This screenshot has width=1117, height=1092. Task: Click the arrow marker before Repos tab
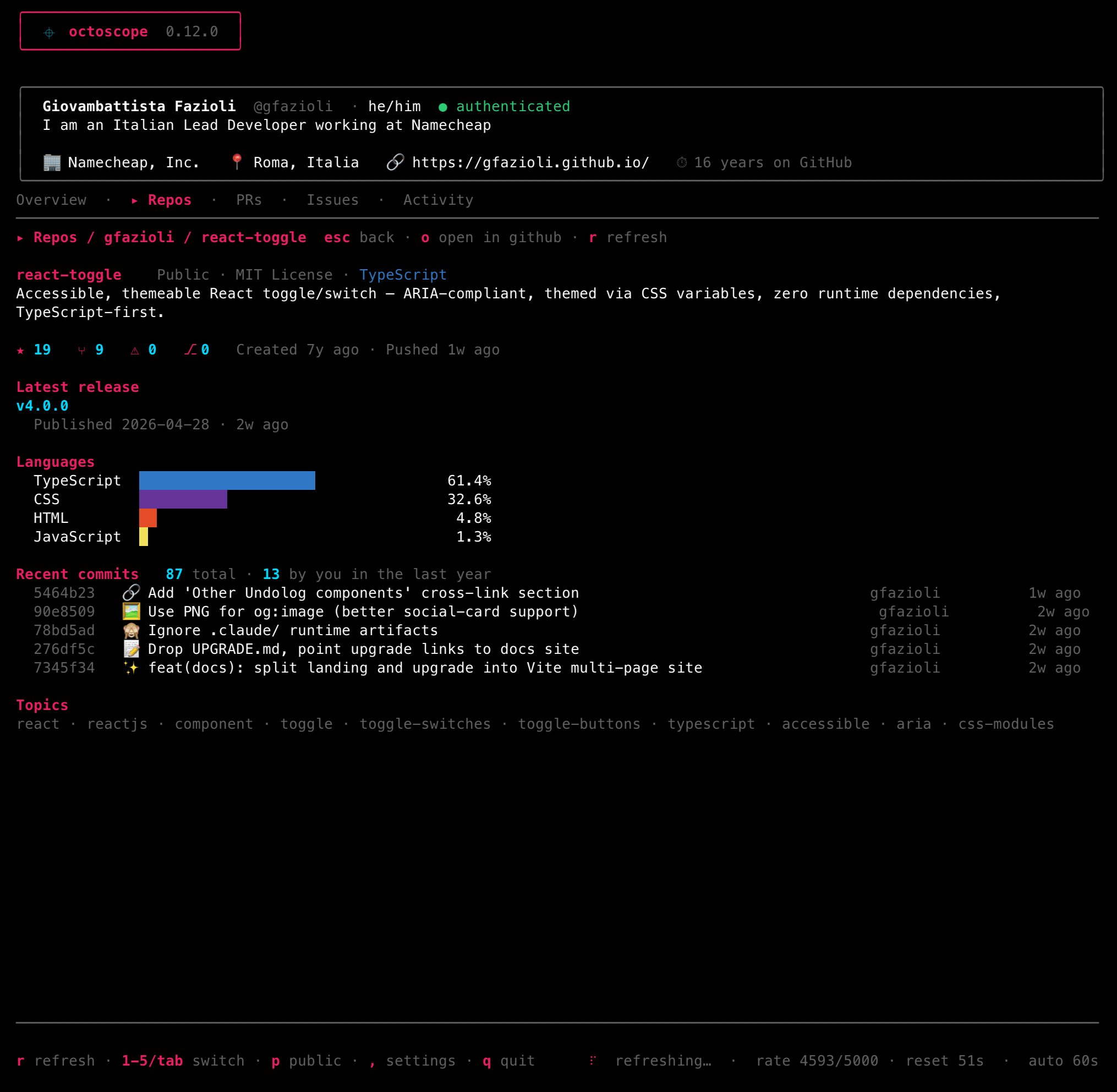(x=135, y=201)
